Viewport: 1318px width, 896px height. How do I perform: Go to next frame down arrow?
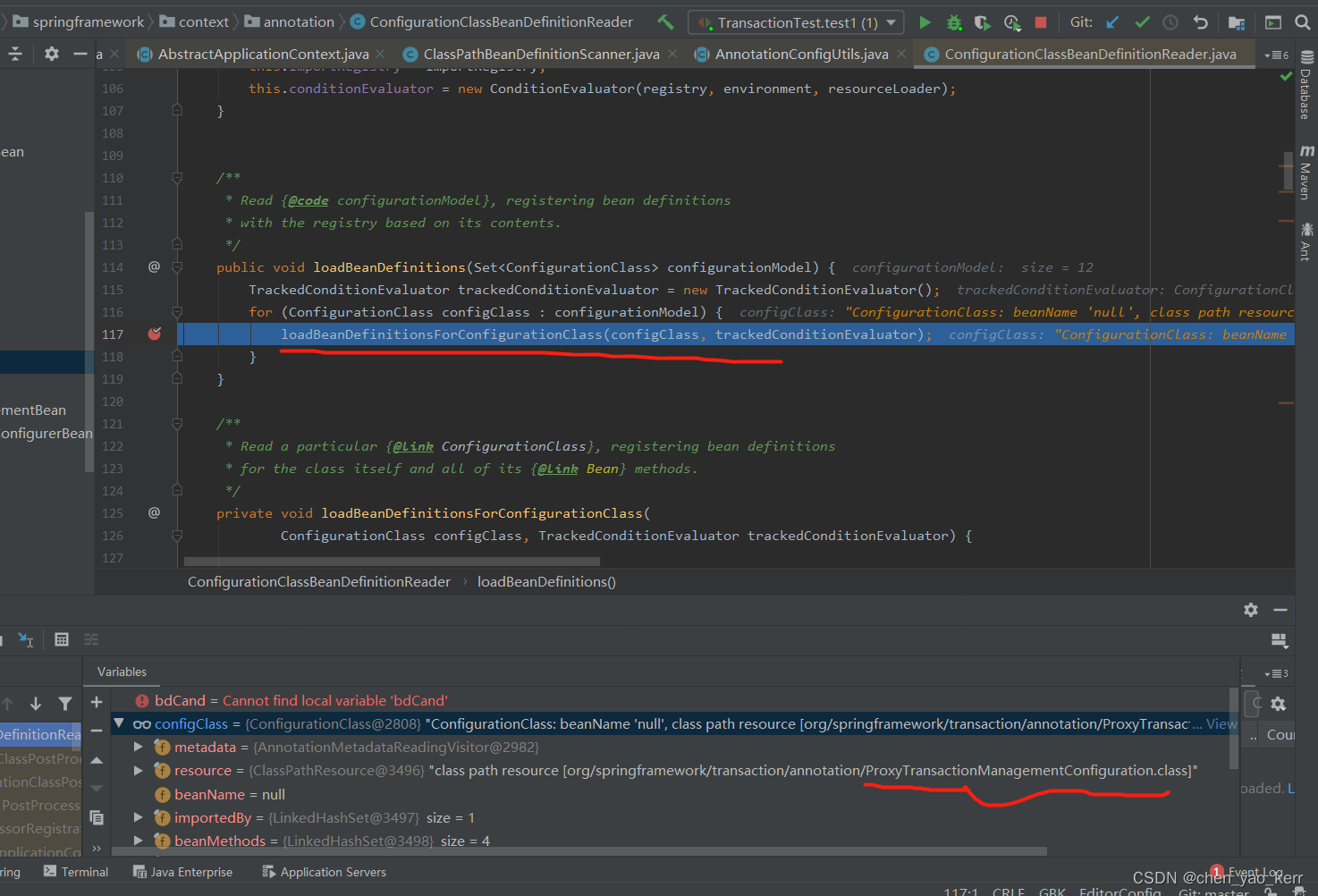(36, 704)
